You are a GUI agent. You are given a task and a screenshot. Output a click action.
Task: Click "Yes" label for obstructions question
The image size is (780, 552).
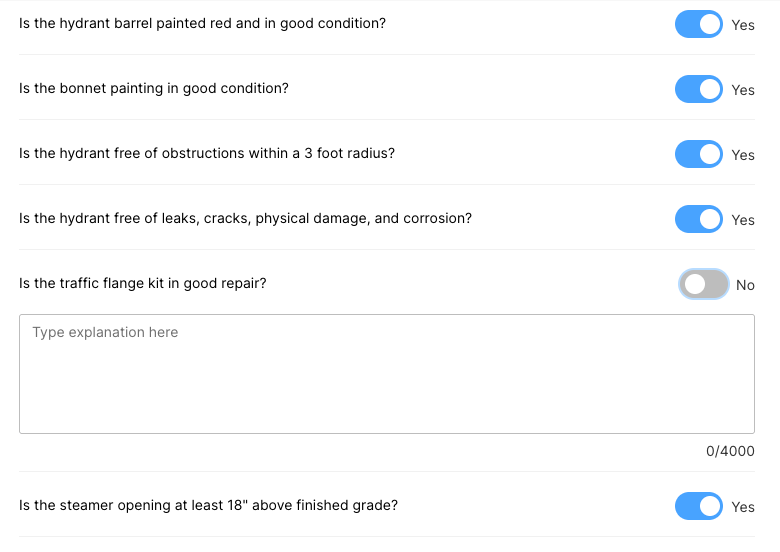tap(743, 155)
